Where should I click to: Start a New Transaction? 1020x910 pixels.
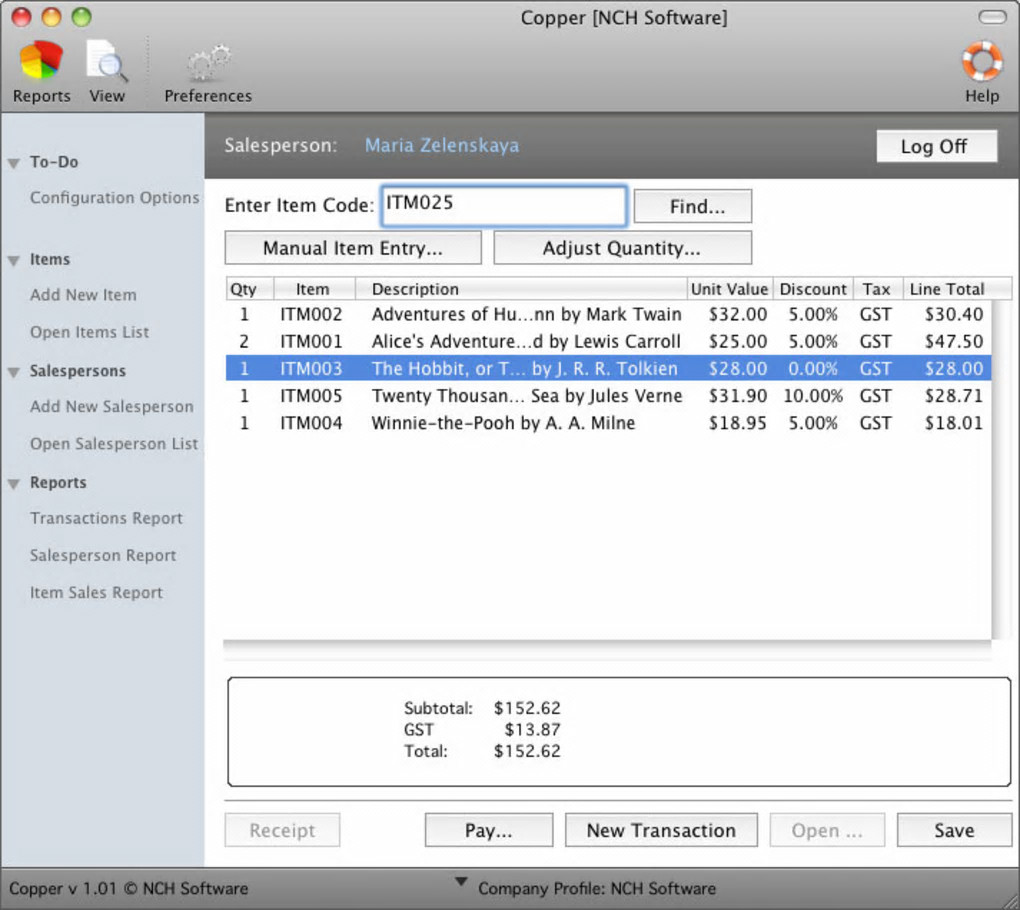(x=661, y=830)
